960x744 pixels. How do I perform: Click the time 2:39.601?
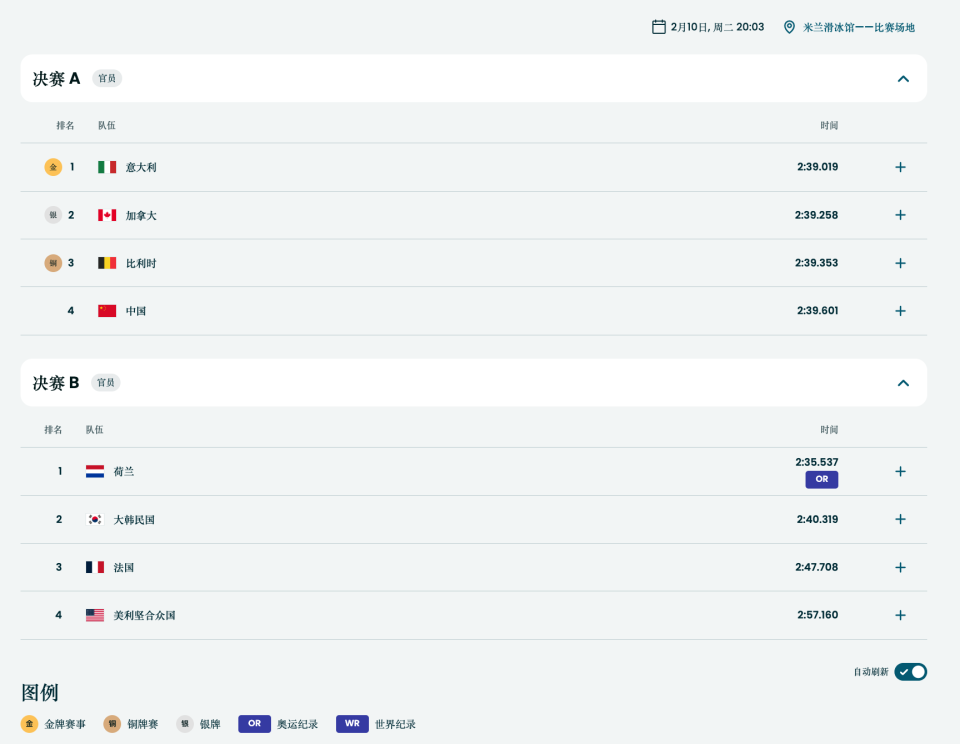click(817, 310)
